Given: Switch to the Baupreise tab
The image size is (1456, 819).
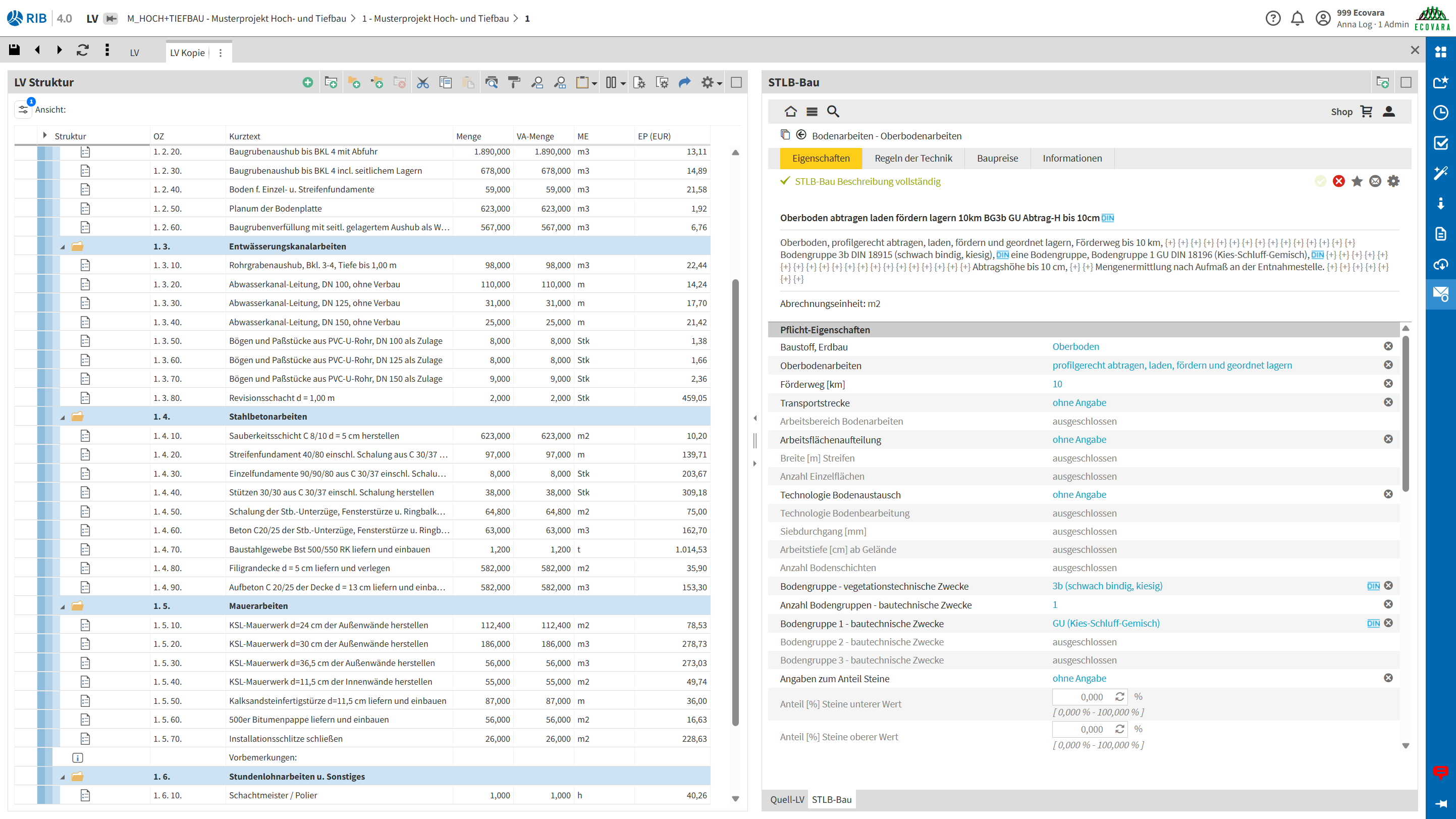Looking at the screenshot, I should click(997, 159).
